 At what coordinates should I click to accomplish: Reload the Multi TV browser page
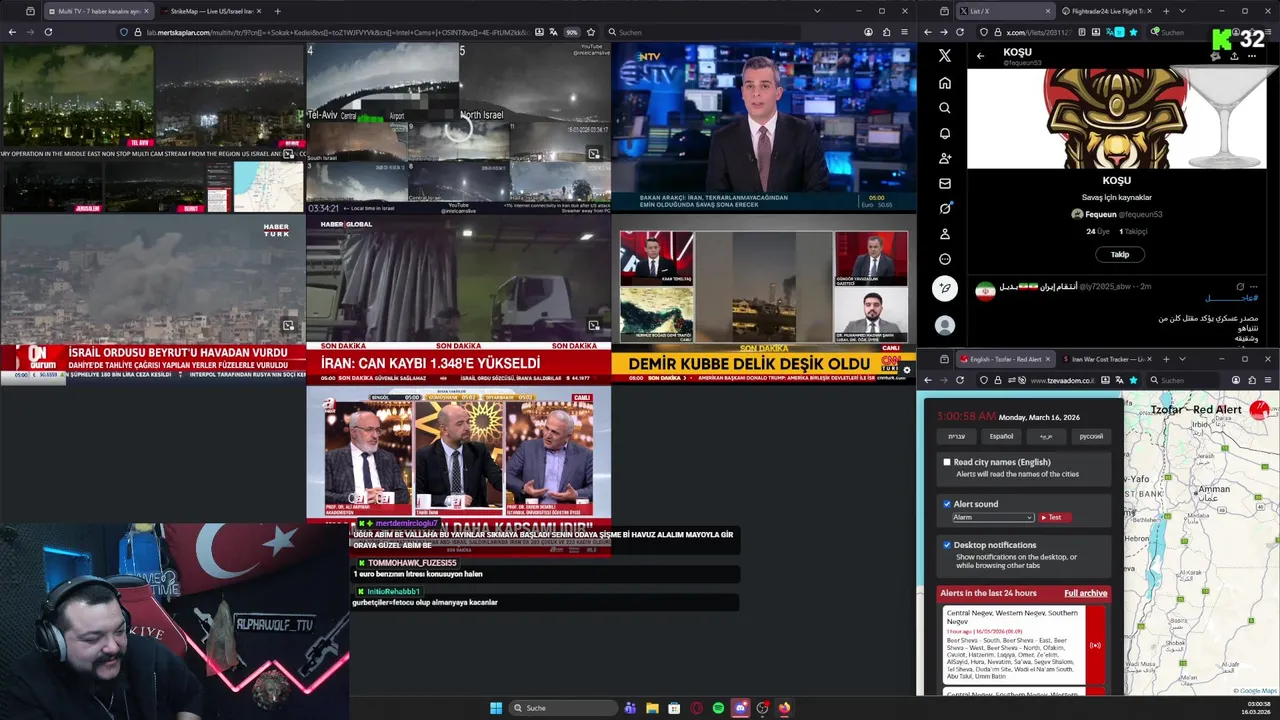[x=48, y=32]
